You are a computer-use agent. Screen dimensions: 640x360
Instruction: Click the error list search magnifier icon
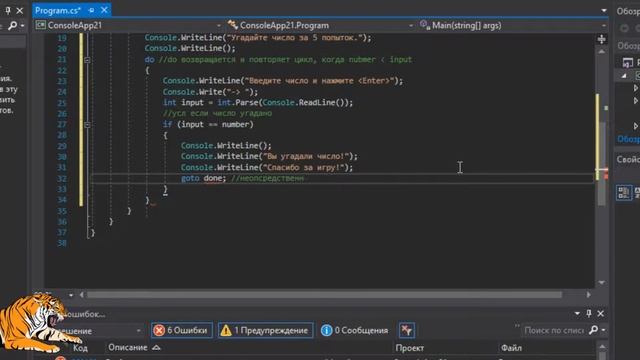point(593,330)
